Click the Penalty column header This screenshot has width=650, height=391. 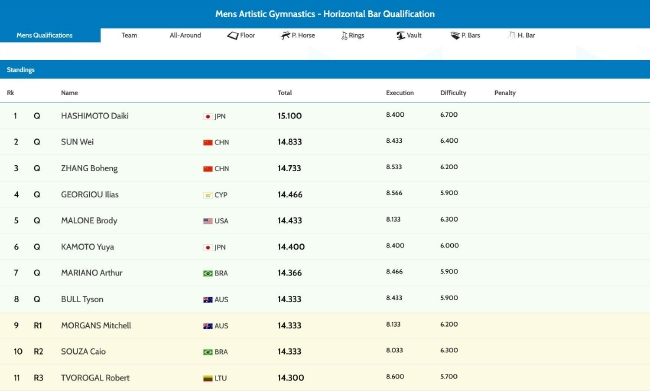[x=505, y=92]
